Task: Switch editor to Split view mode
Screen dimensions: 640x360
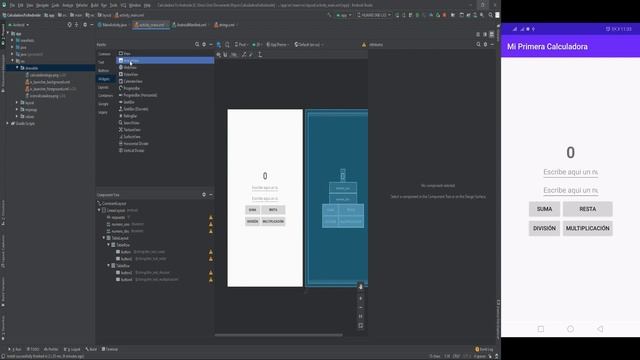Action: [x=485, y=34]
